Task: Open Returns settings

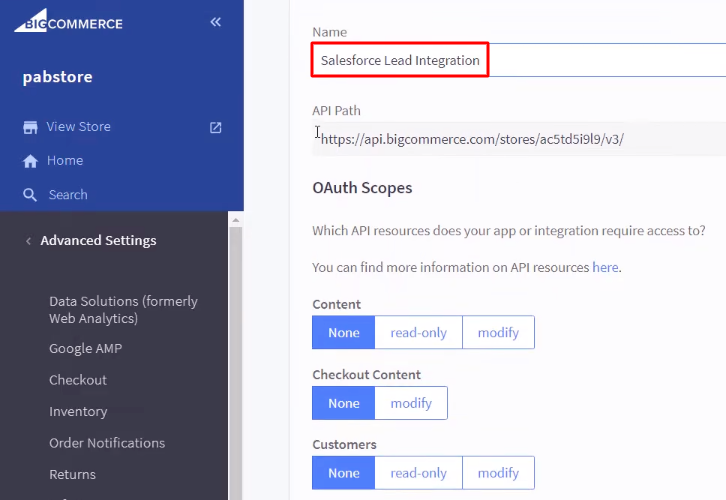Action: [72, 474]
